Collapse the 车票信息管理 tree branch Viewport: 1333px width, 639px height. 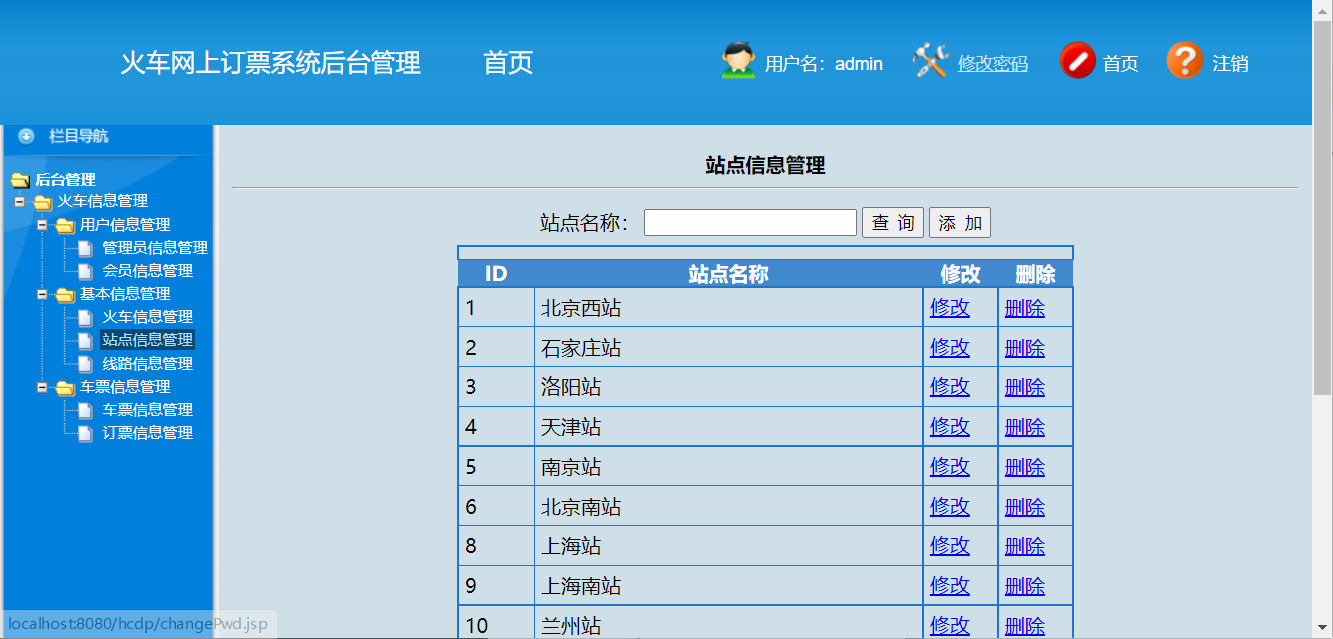coord(41,386)
